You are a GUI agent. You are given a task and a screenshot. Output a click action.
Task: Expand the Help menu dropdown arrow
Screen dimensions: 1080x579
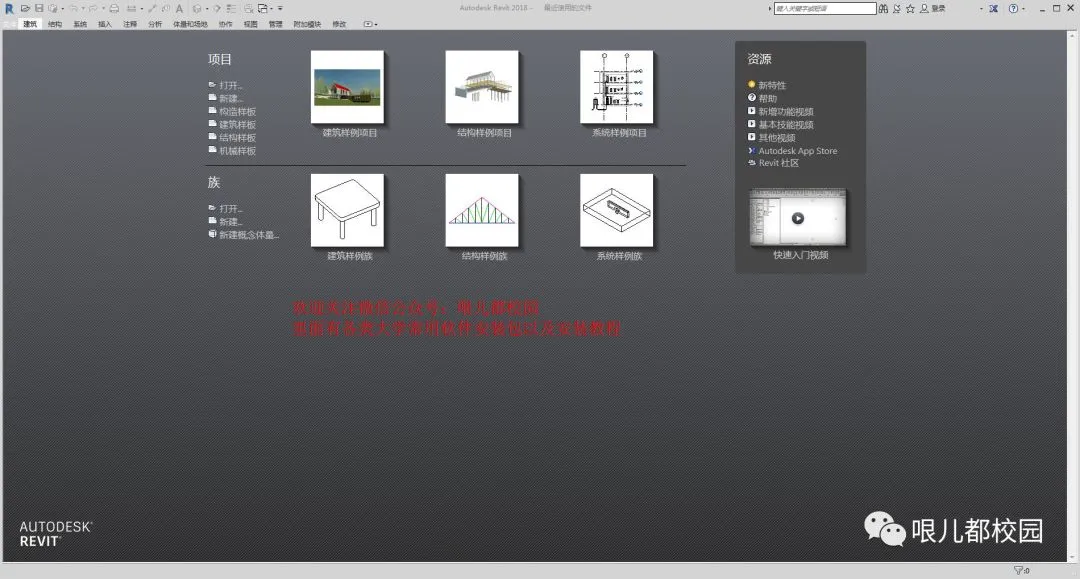pyautogui.click(x=1024, y=9)
